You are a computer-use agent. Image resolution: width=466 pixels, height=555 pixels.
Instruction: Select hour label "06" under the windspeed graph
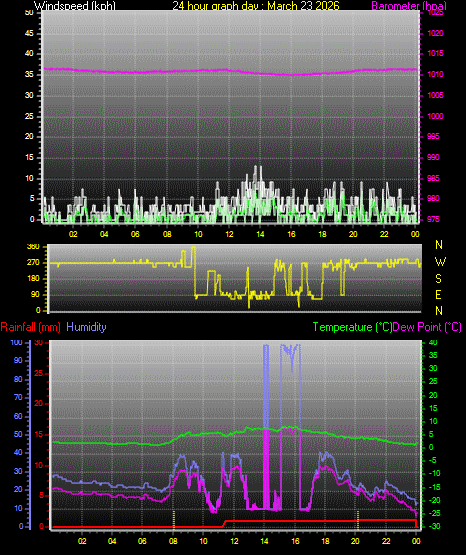(135, 234)
